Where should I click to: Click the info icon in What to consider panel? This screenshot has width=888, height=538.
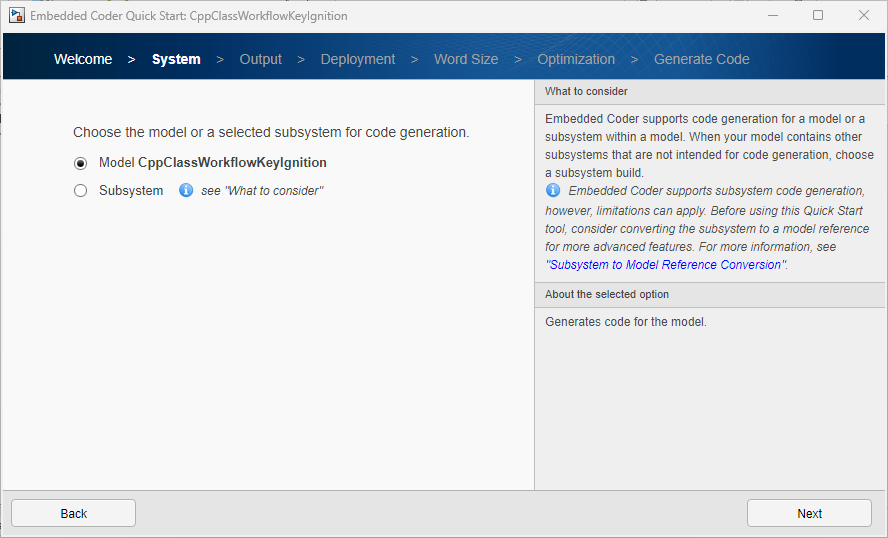pyautogui.click(x=553, y=190)
